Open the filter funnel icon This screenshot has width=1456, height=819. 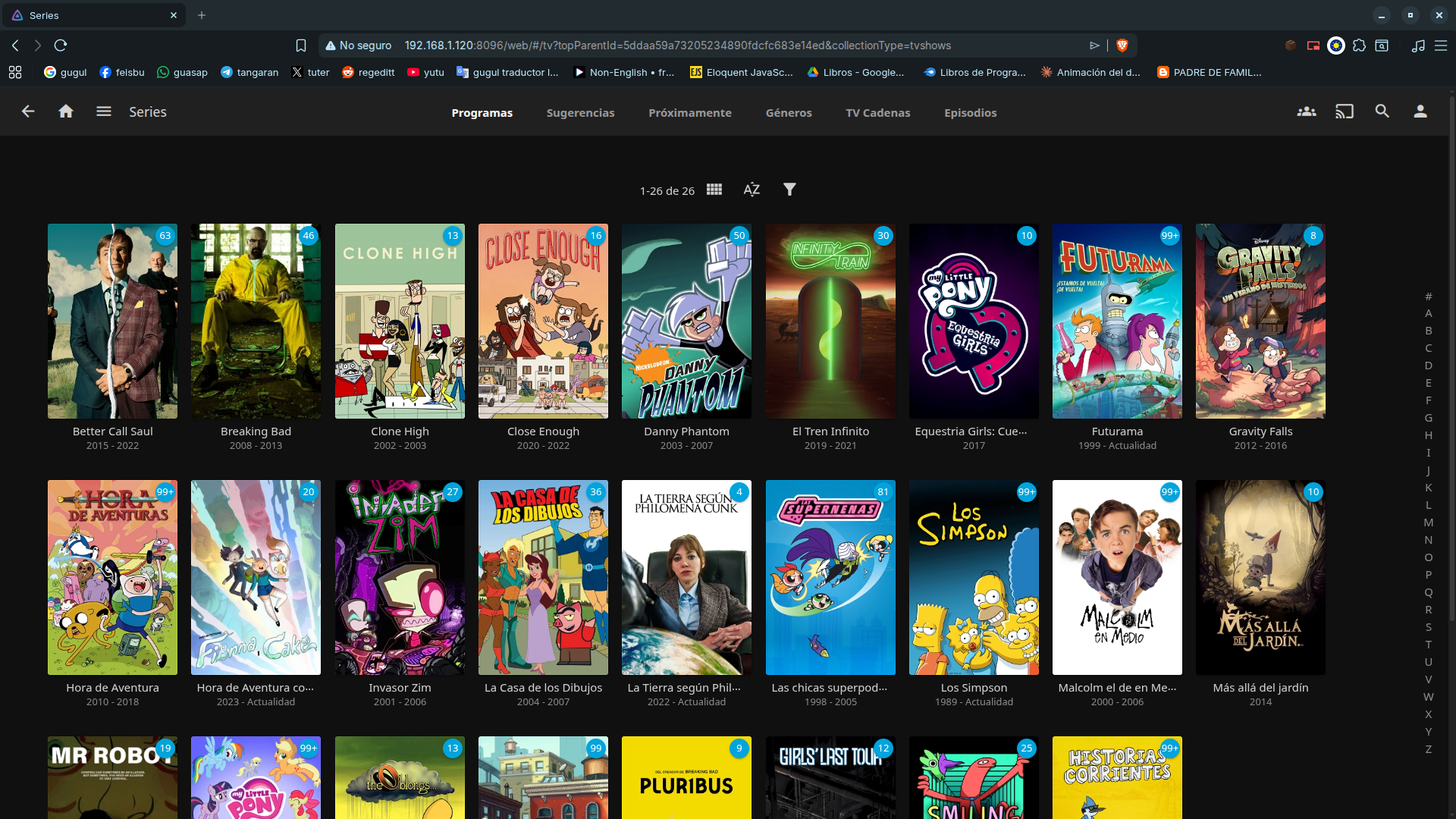(x=789, y=190)
